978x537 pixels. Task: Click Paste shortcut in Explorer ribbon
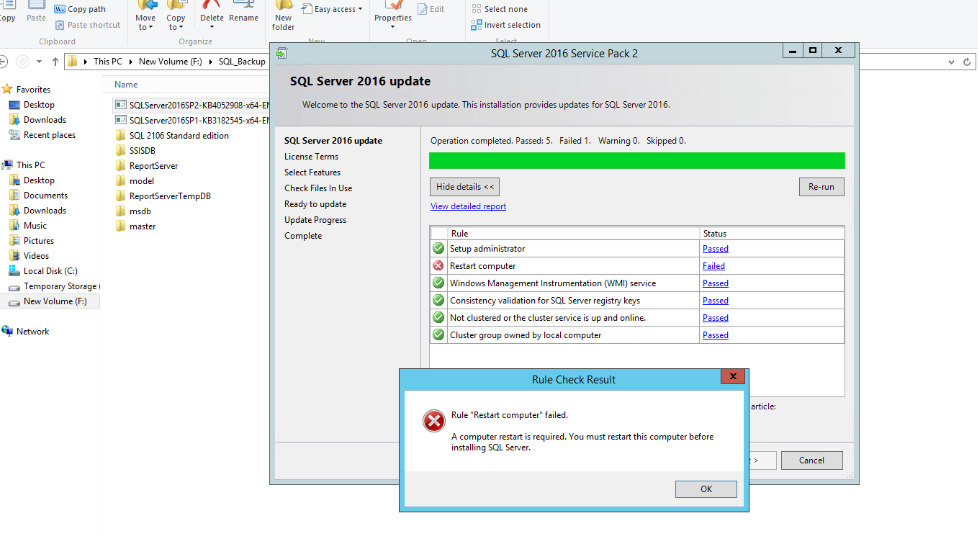(x=87, y=25)
